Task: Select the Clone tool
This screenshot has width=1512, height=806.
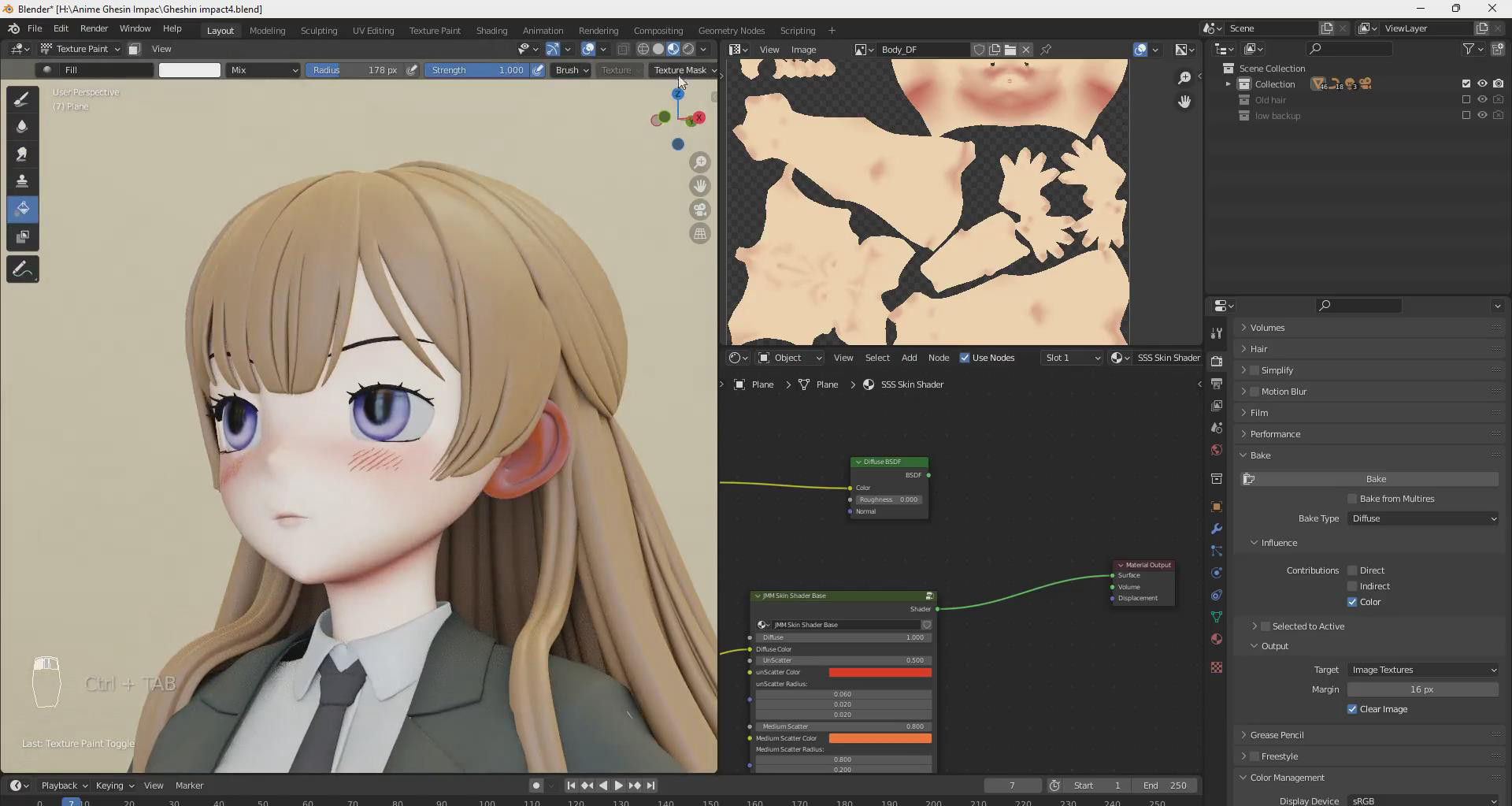Action: click(x=22, y=182)
